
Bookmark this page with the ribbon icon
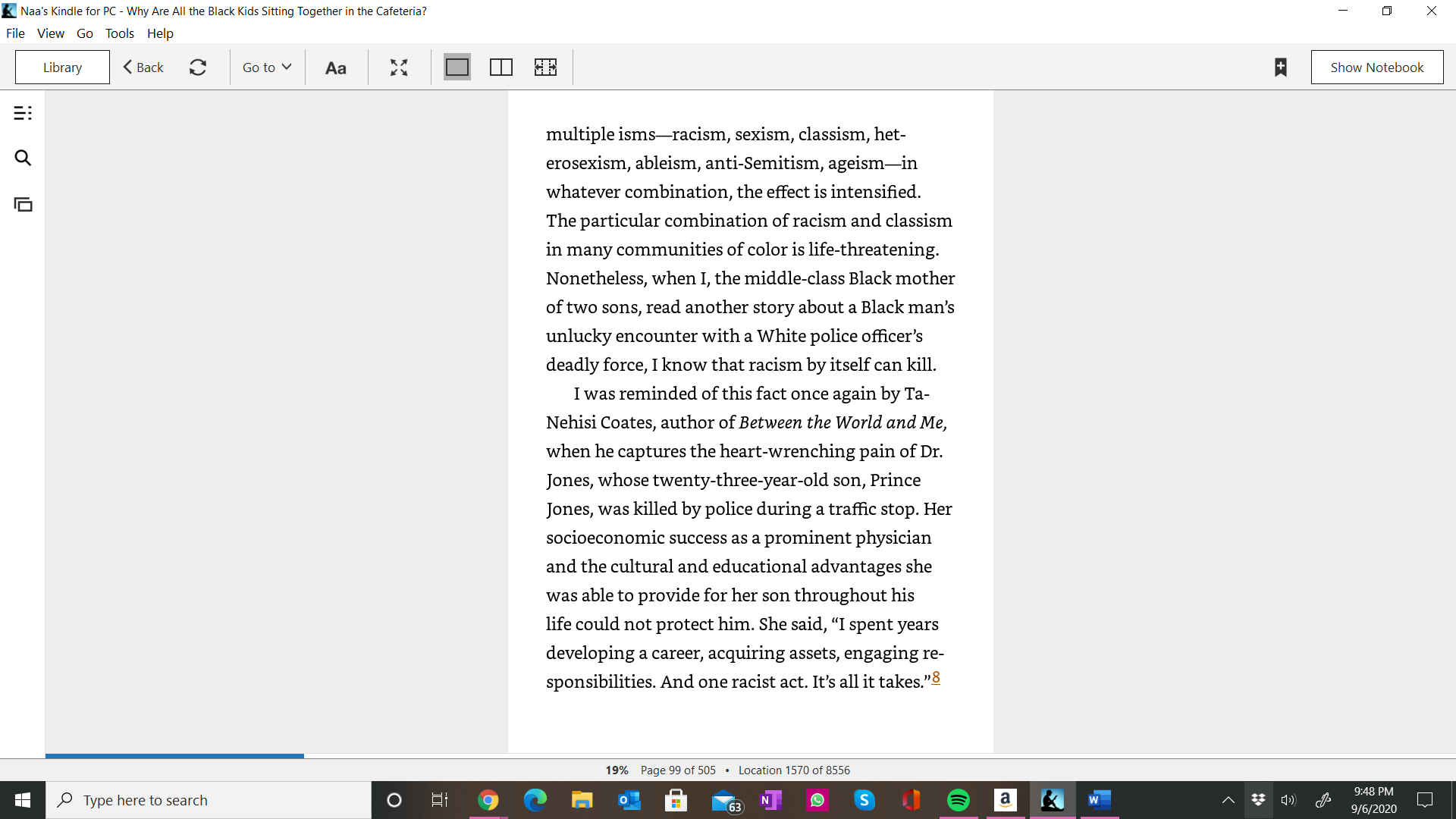pos(1281,67)
